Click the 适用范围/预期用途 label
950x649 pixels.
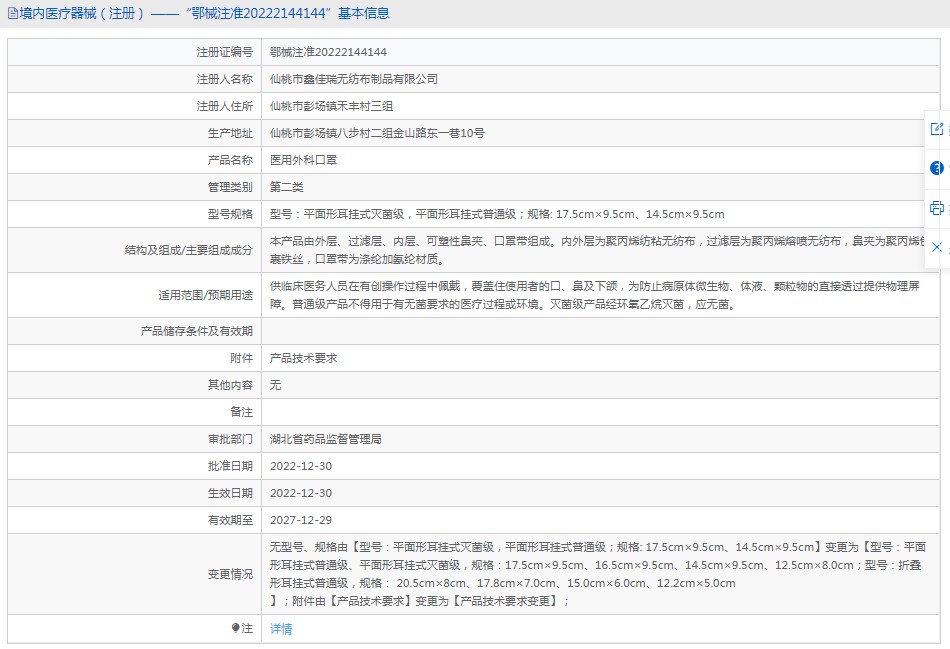point(206,295)
